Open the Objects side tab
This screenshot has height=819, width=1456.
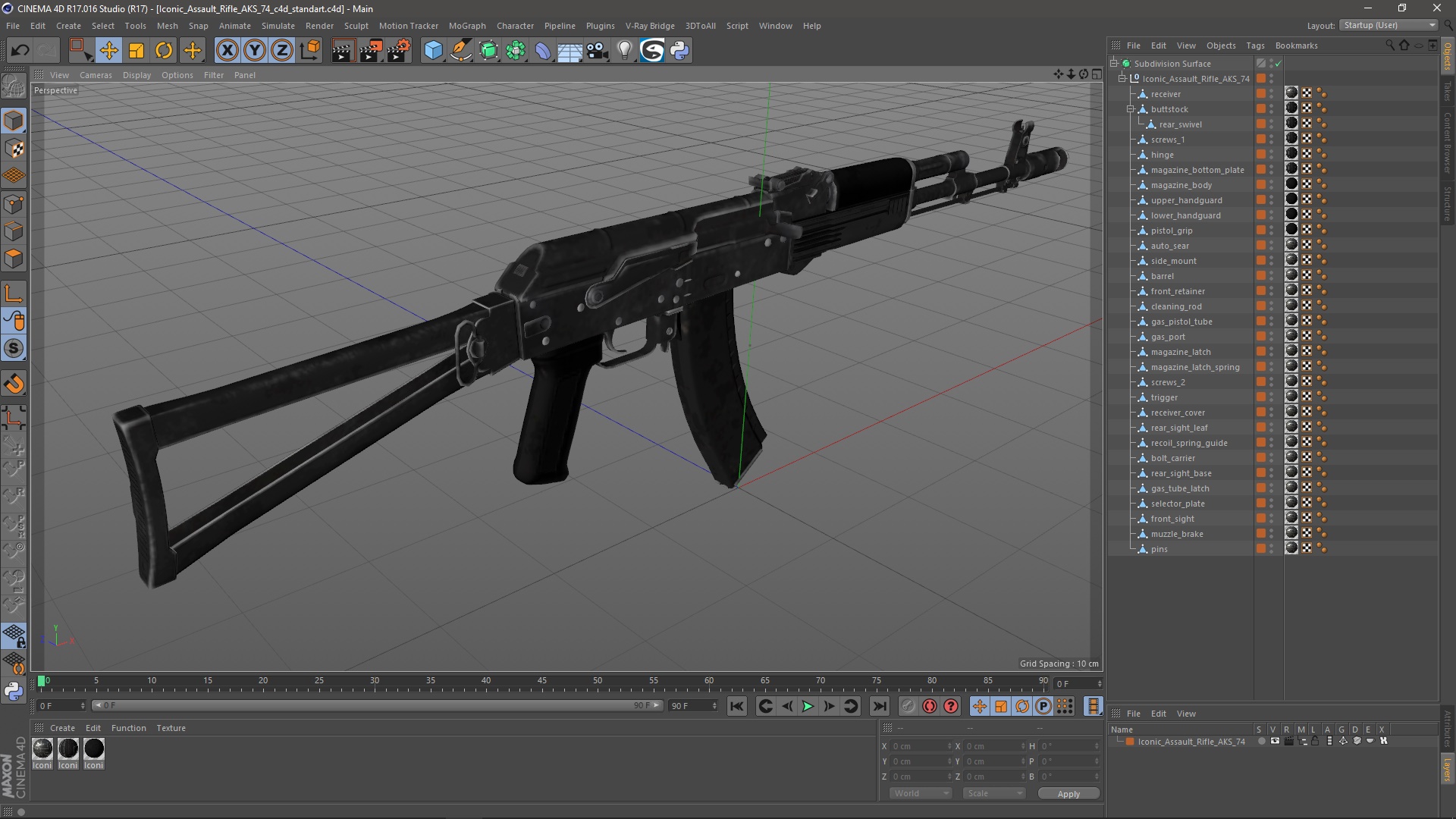pyautogui.click(x=1448, y=56)
